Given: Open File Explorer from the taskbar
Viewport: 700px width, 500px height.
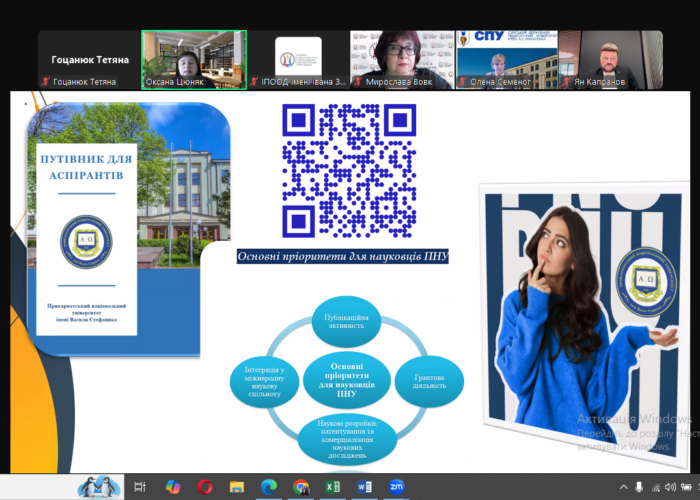Looking at the screenshot, I should pos(237,487).
